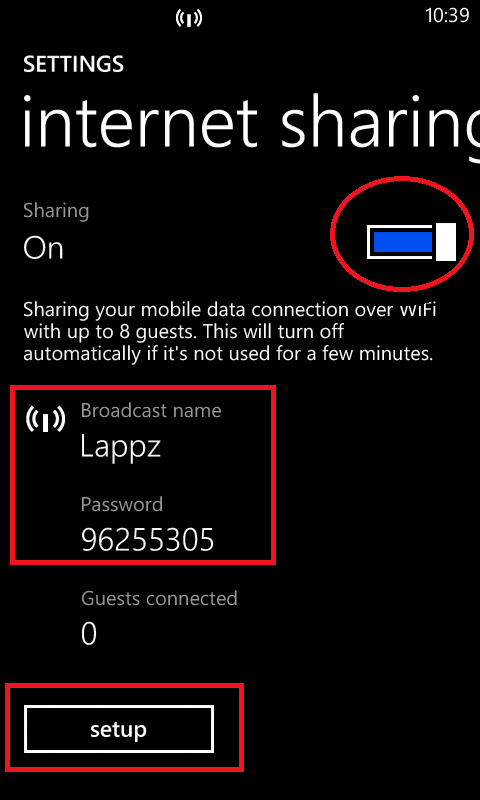Tap the Broadcast name label
Viewport: 480px width, 800px height.
tap(151, 410)
